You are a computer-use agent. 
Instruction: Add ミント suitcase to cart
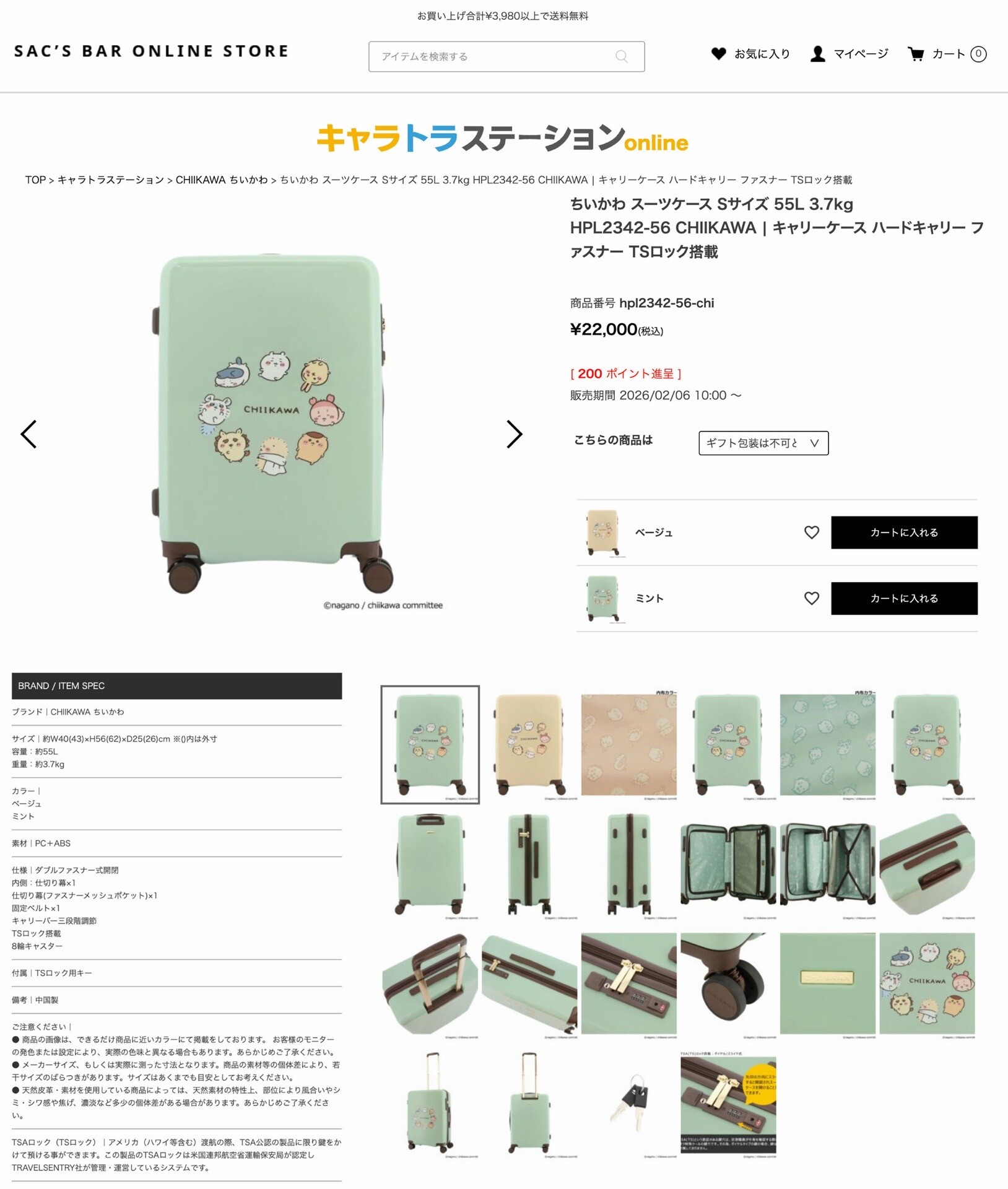(904, 598)
